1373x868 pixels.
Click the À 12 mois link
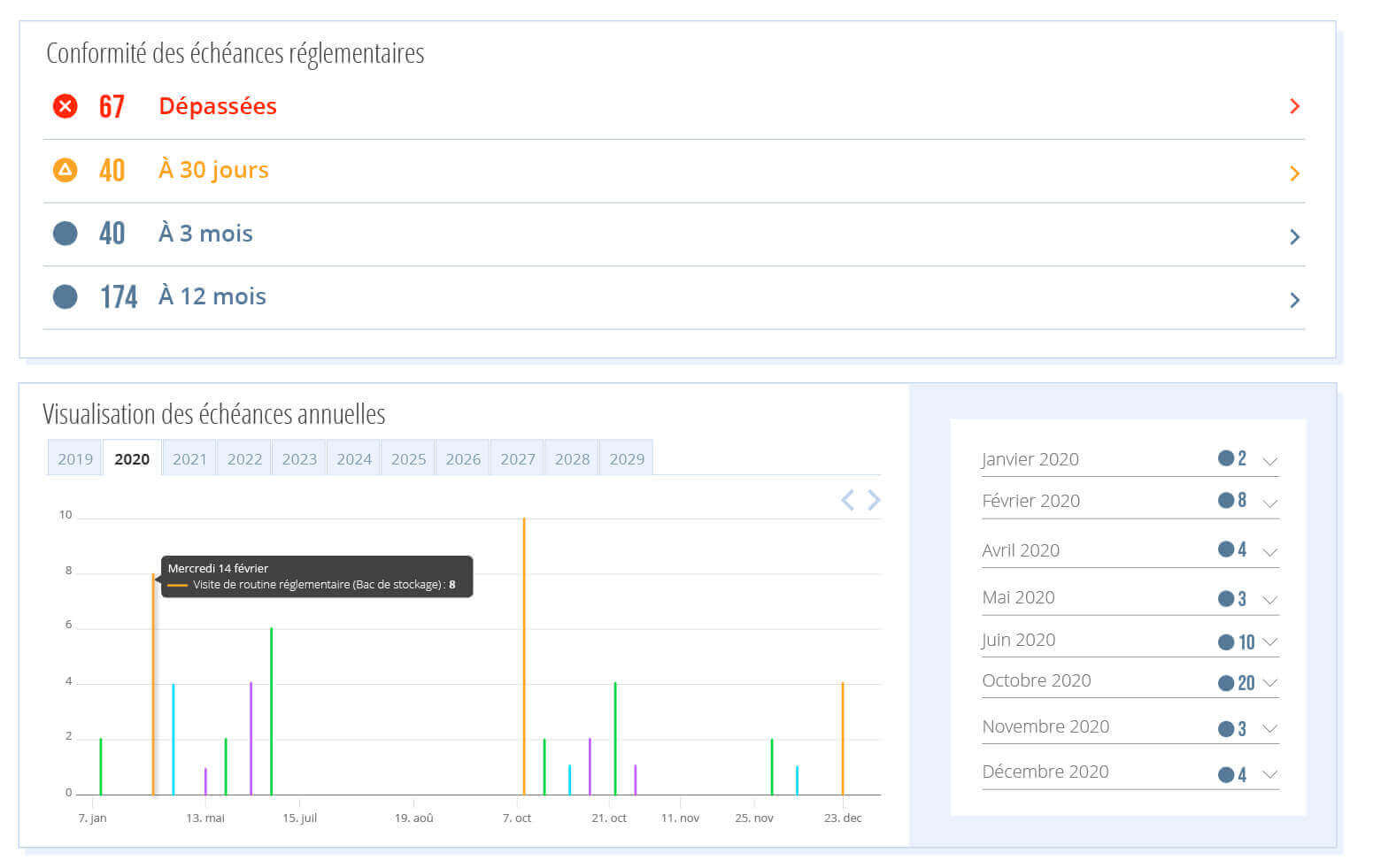tap(212, 296)
